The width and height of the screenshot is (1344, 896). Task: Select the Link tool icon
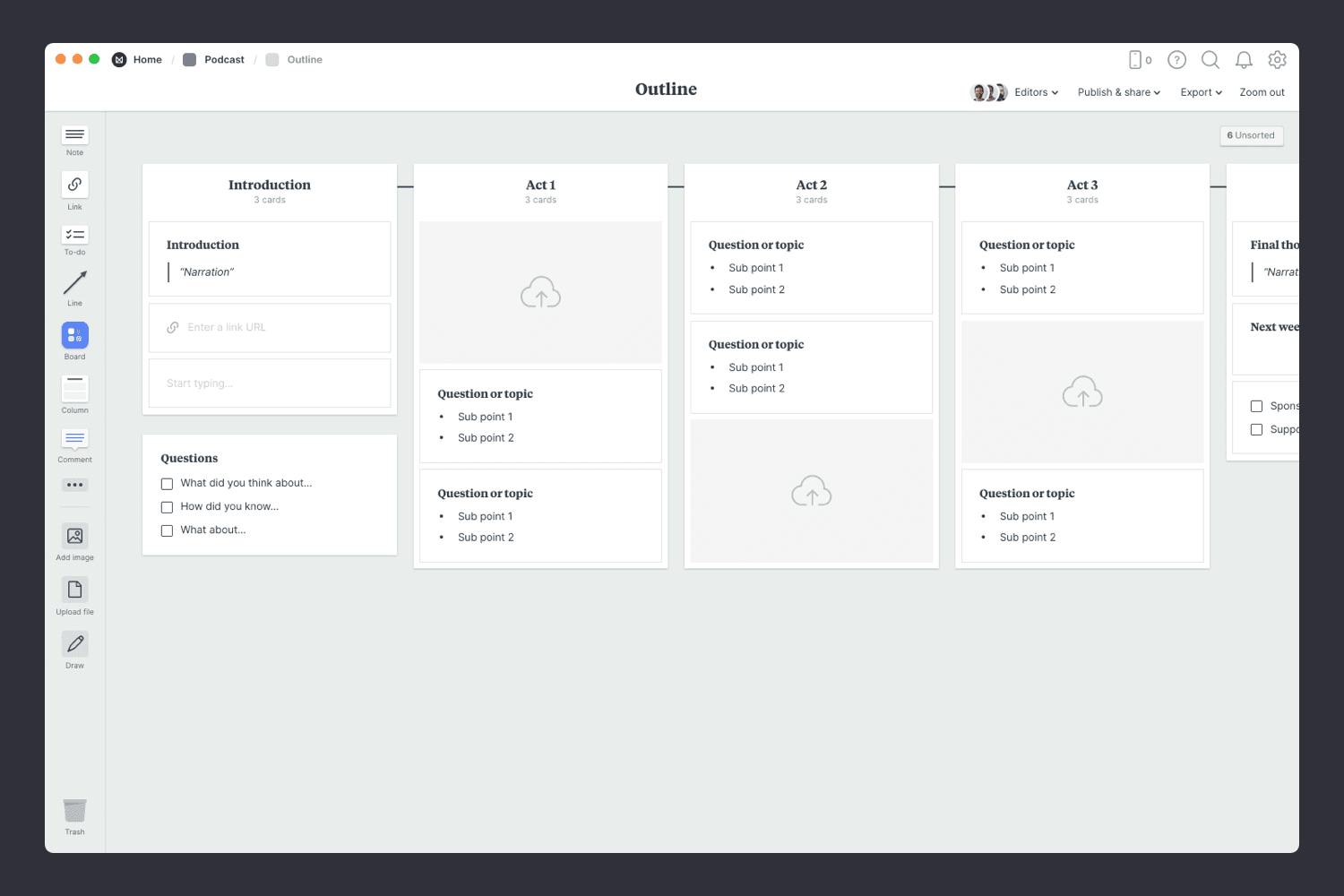click(74, 185)
